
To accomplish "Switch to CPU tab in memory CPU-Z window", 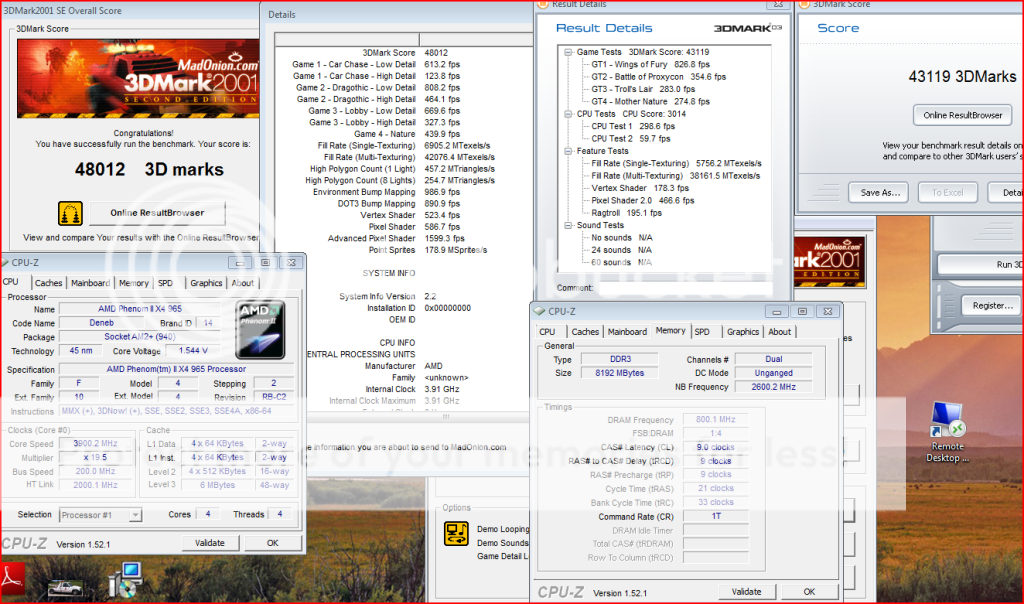I will pyautogui.click(x=547, y=332).
